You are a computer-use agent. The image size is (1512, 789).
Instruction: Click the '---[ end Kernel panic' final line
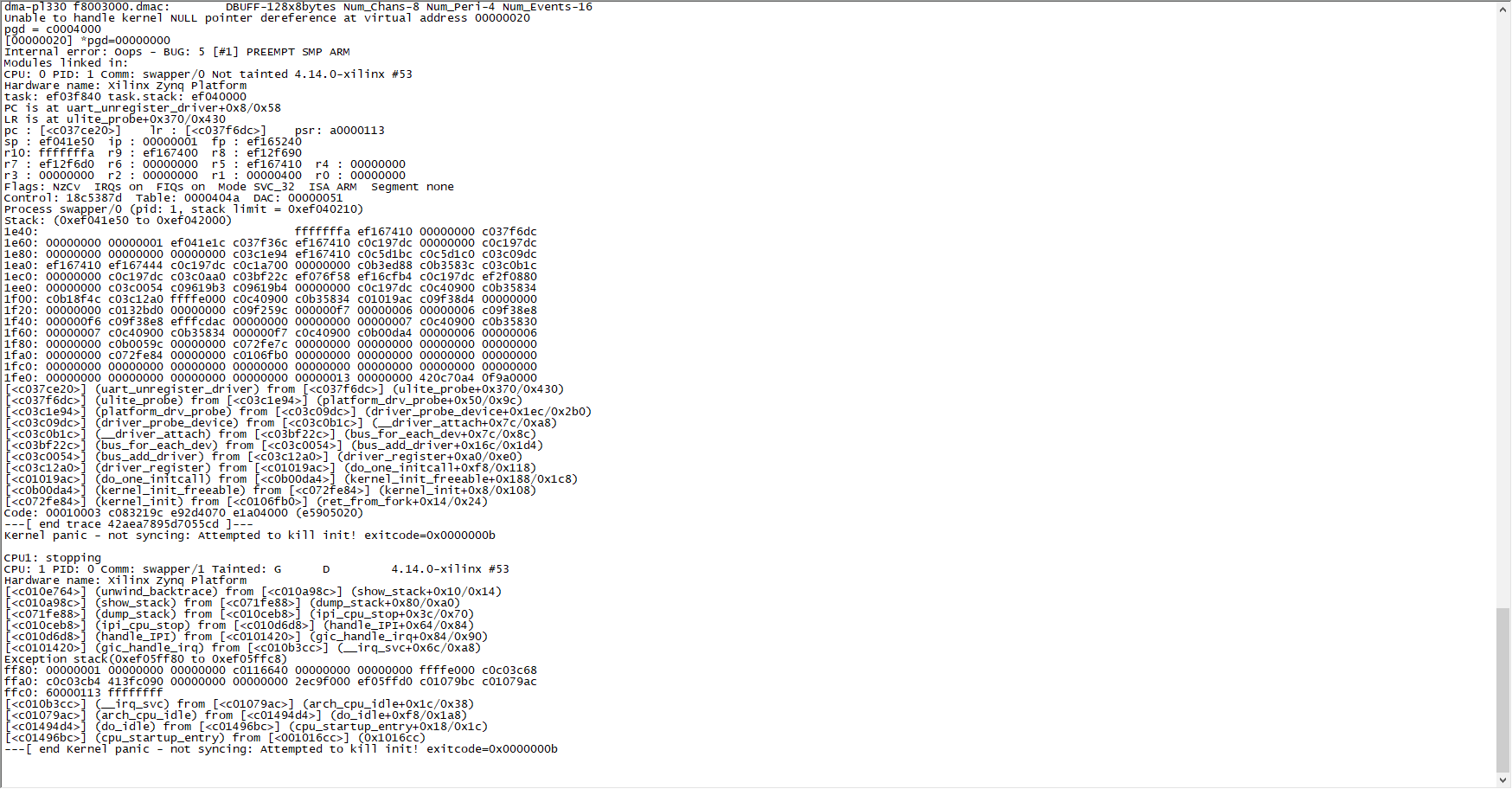coord(281,749)
